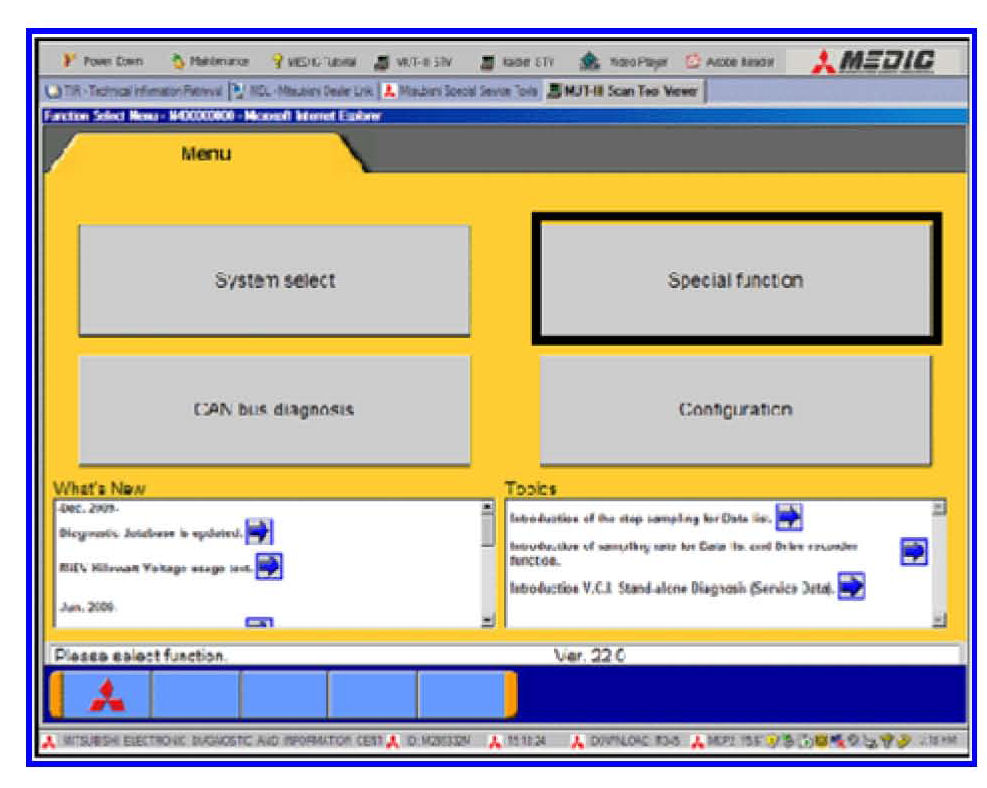Select the MUT-III Scan Tool Viewer tab
Screen dimensions: 987x788
(x=624, y=92)
